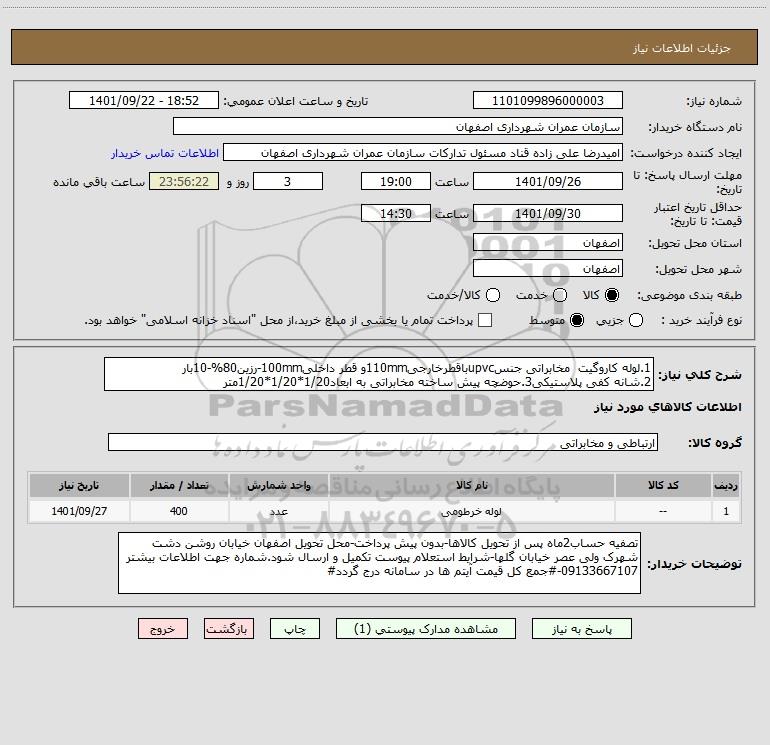Click the unit cell عدد
770x745 pixels.
278,511
